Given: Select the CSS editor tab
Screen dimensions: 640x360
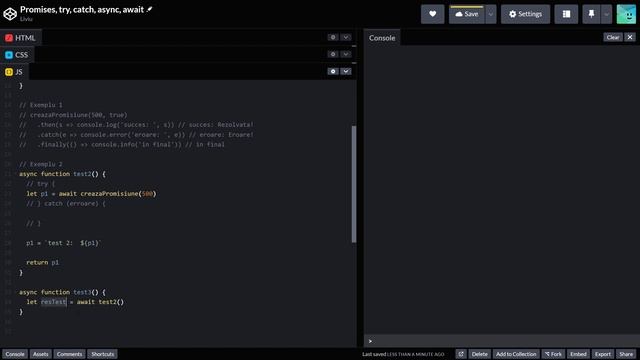Looking at the screenshot, I should (x=17, y=55).
